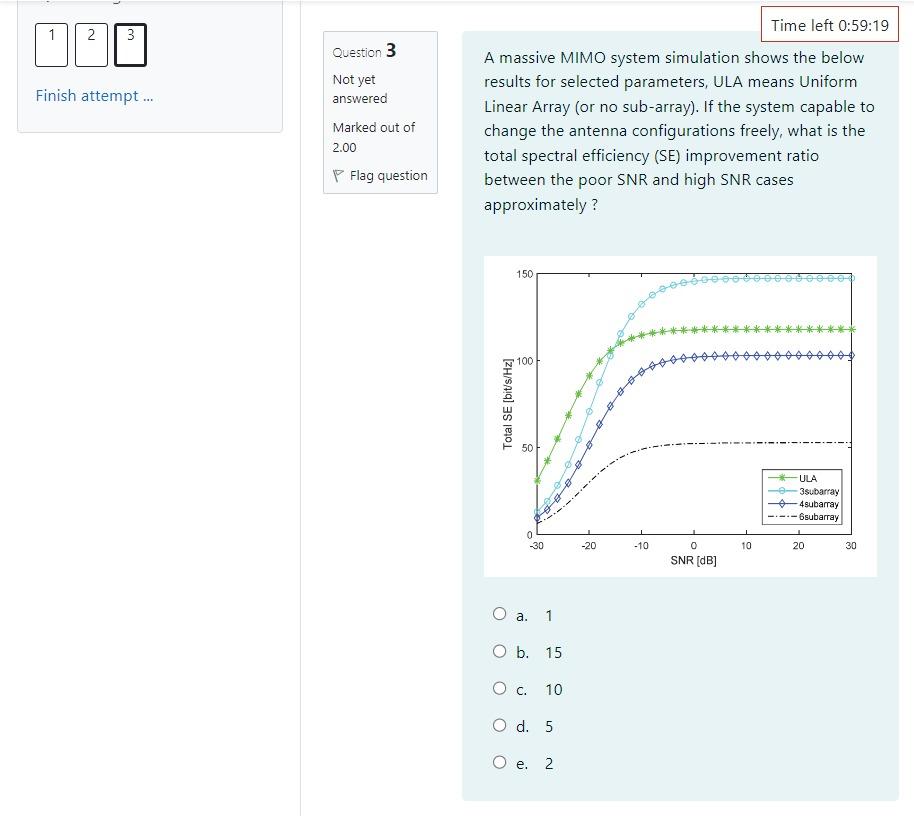Navigate to question 2 in the quiz navigation
The width and height of the screenshot is (914, 816).
click(91, 44)
